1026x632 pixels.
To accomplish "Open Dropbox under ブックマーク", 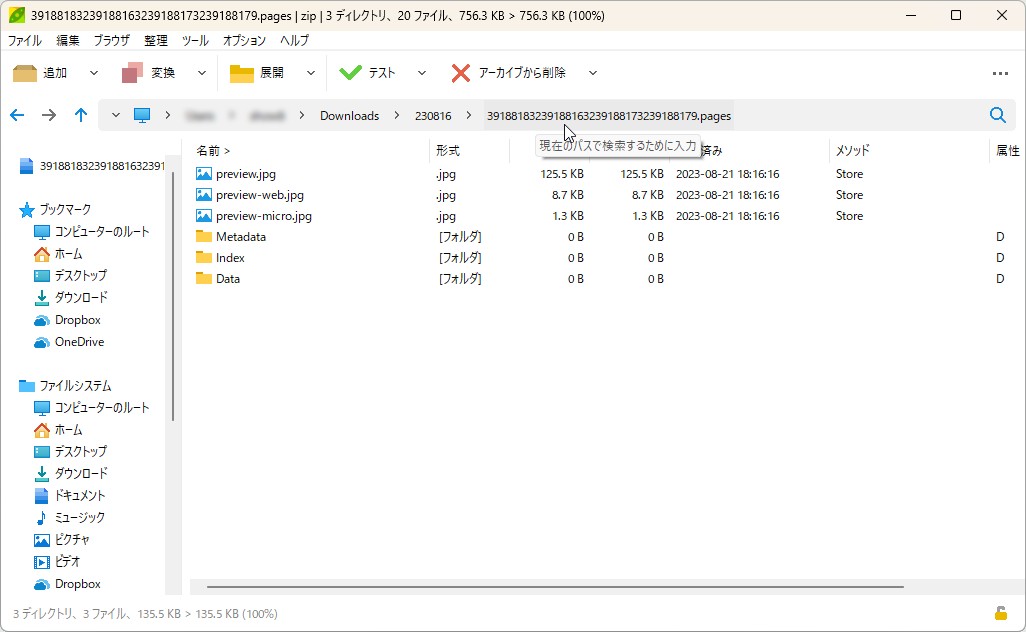I will (x=67, y=320).
